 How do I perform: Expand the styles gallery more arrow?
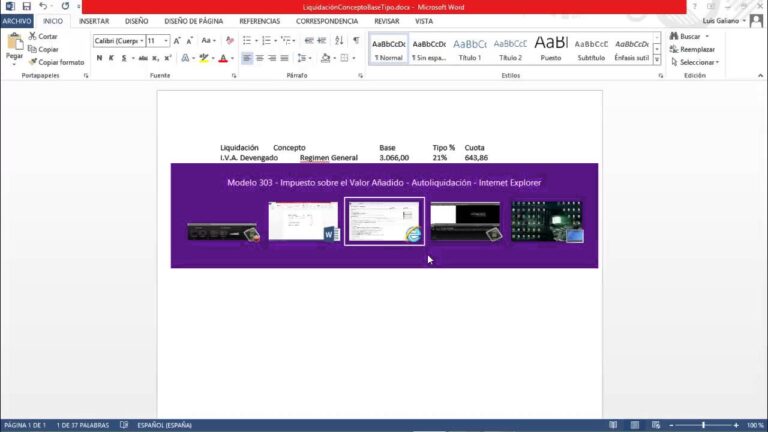tap(657, 60)
